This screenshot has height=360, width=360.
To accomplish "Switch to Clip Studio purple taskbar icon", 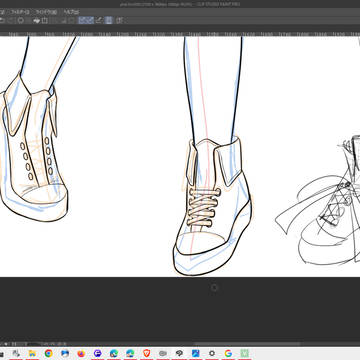I will tap(98, 353).
